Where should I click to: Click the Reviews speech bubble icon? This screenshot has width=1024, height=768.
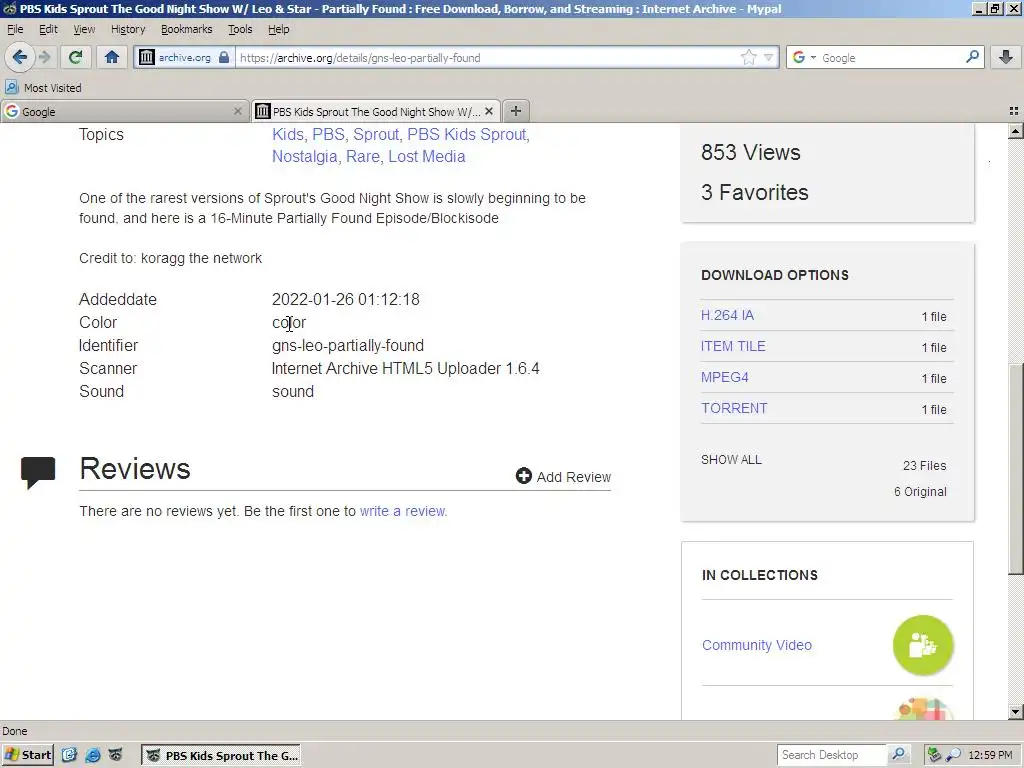[x=38, y=473]
